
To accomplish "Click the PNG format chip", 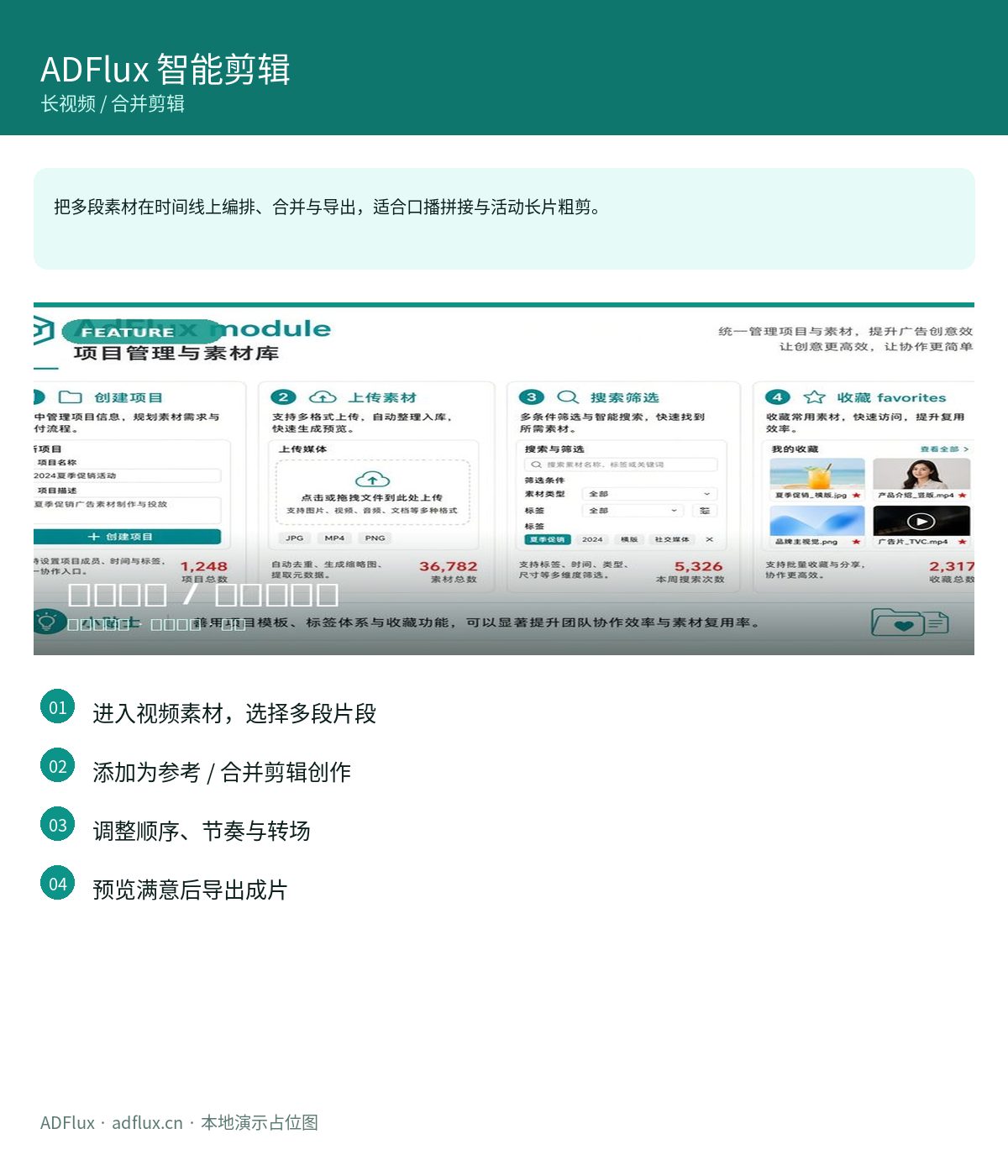I will (375, 538).
